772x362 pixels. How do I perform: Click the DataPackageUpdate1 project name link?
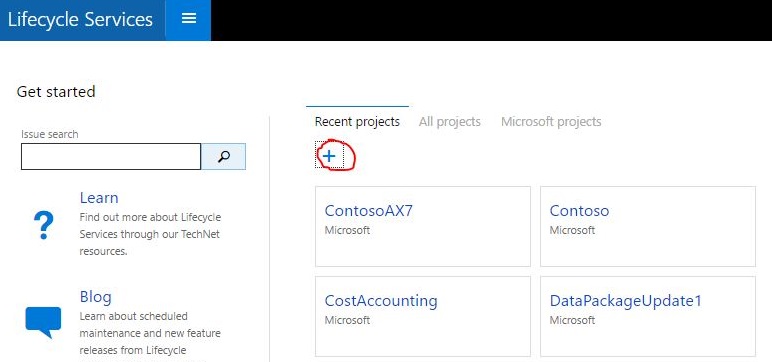625,301
